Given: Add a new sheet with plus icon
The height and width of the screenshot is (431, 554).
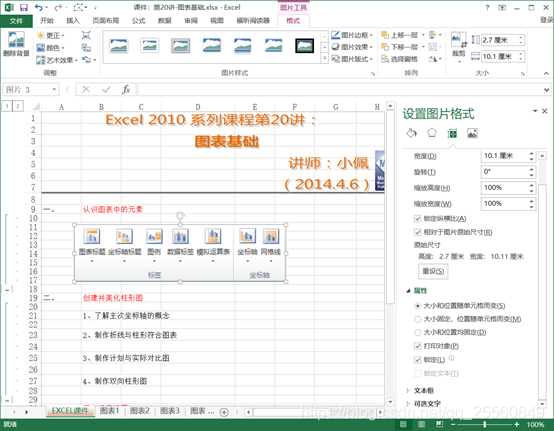Looking at the screenshot, I should (224, 412).
